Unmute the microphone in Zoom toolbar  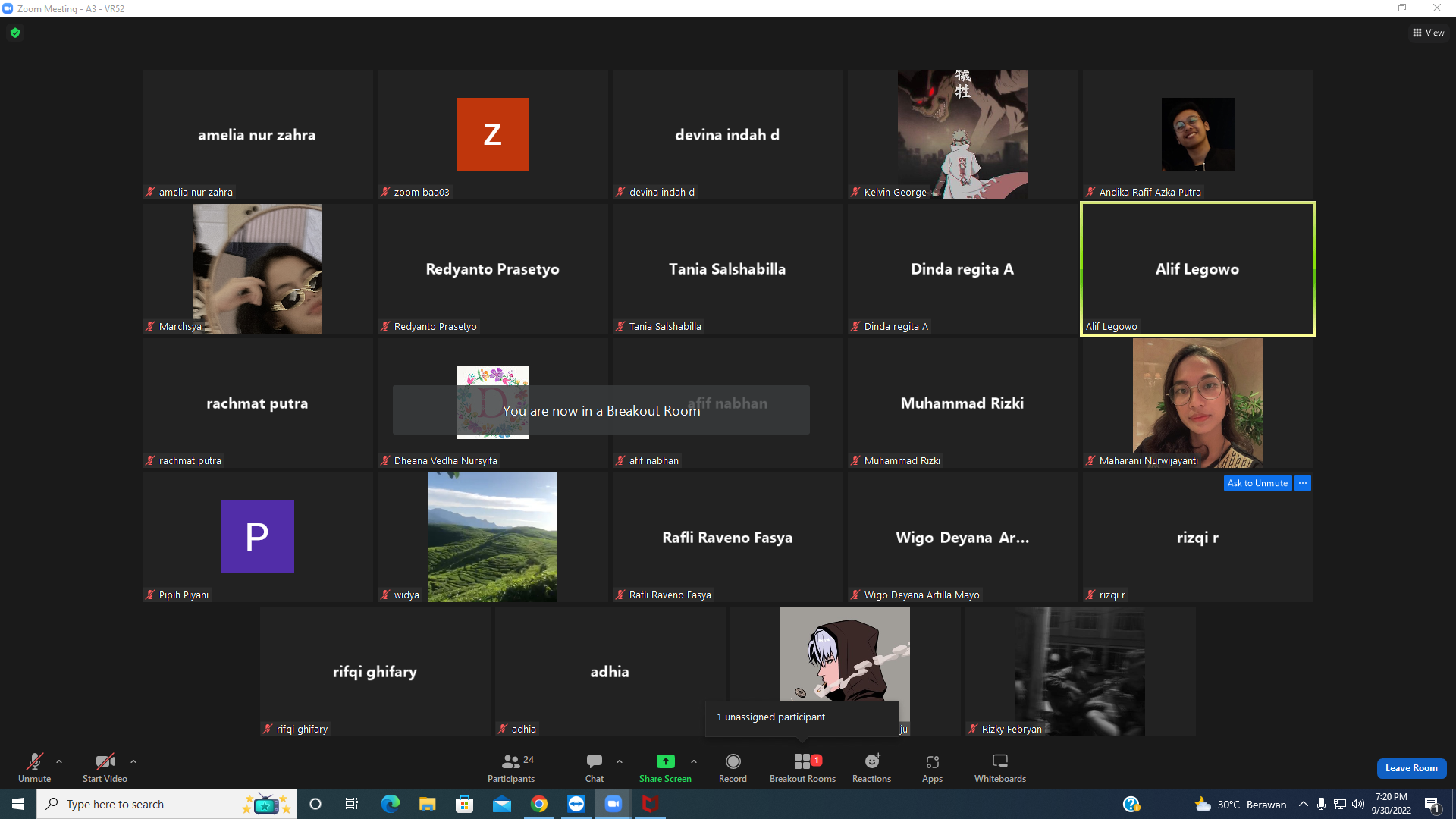click(35, 767)
